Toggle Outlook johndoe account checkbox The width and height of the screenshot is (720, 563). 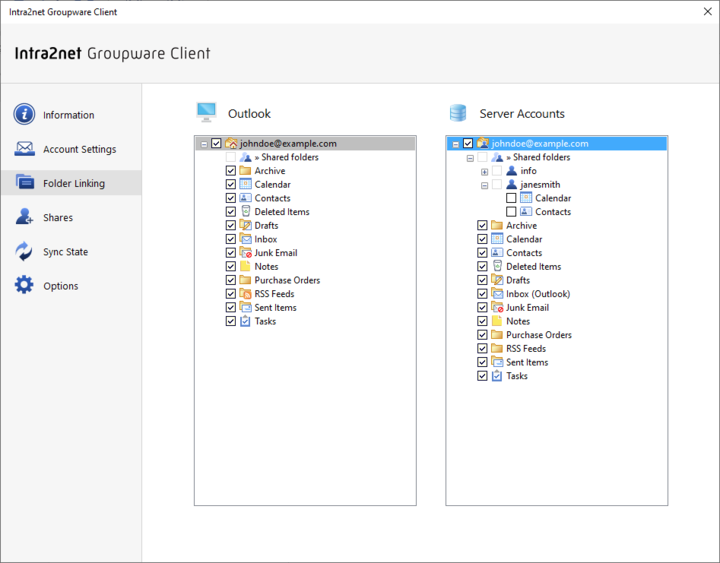tap(216, 143)
